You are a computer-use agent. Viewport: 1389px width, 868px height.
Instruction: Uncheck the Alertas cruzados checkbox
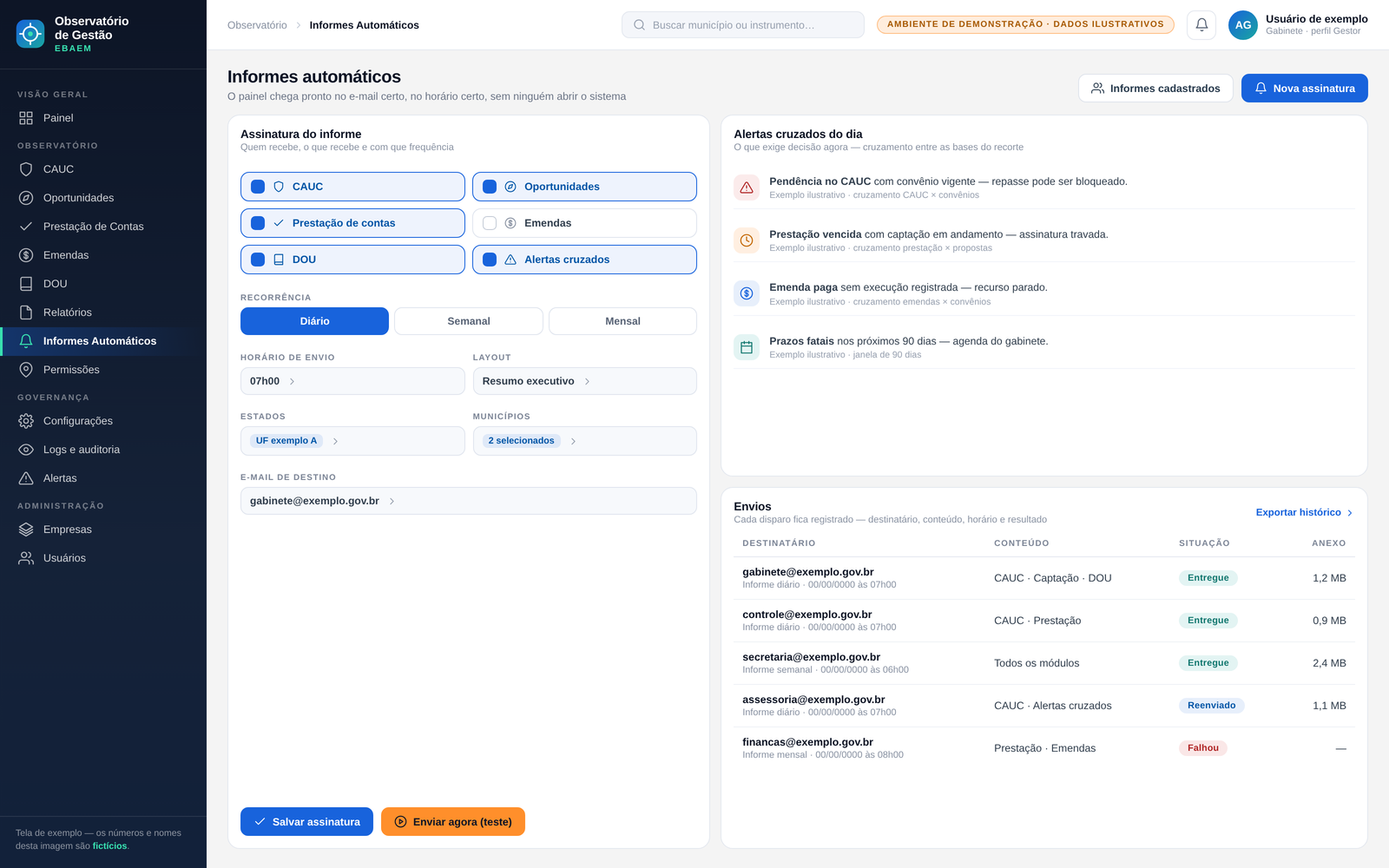tap(490, 260)
